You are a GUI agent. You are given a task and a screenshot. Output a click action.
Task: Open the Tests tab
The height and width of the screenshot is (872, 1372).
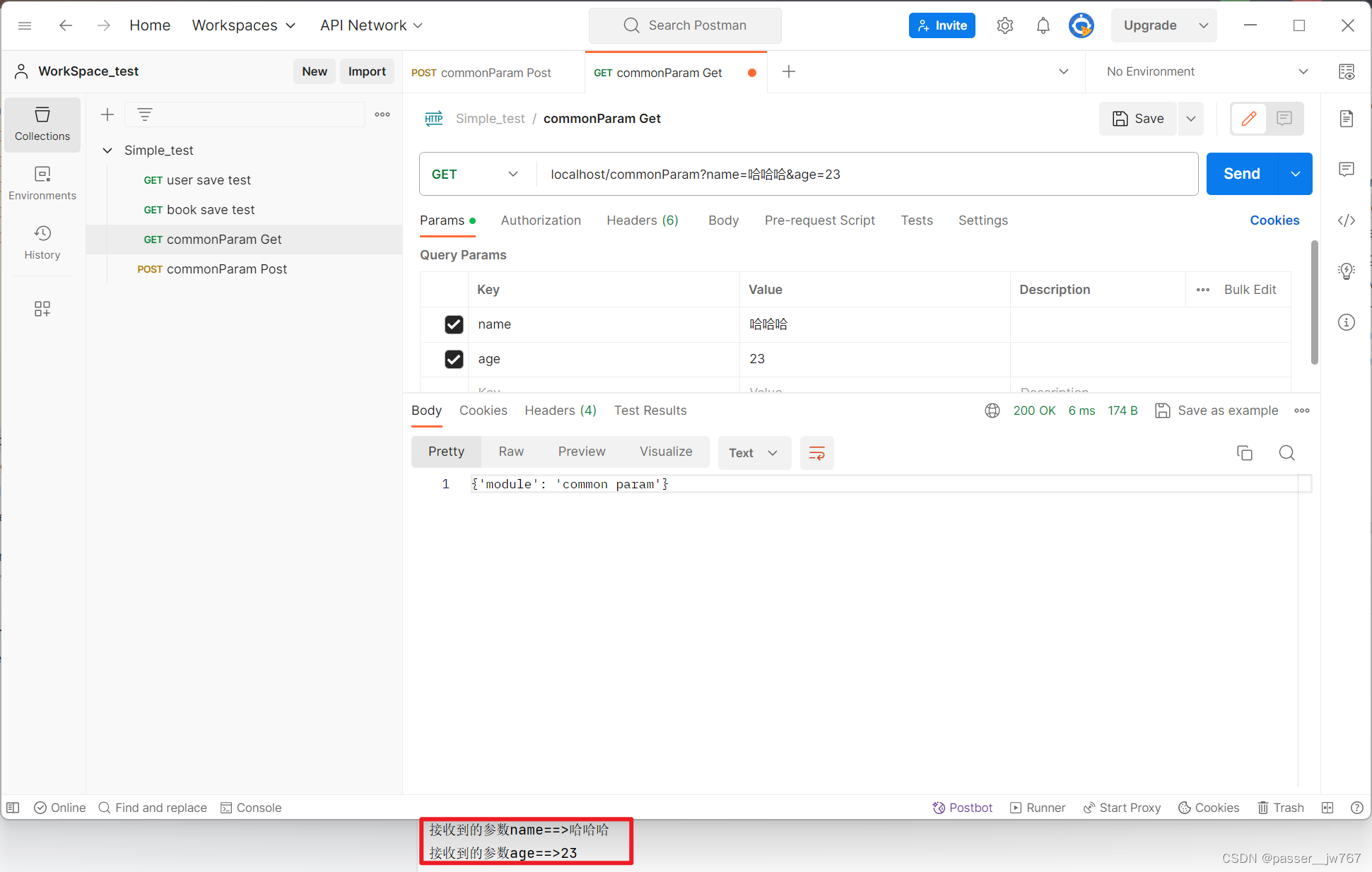[x=917, y=220]
